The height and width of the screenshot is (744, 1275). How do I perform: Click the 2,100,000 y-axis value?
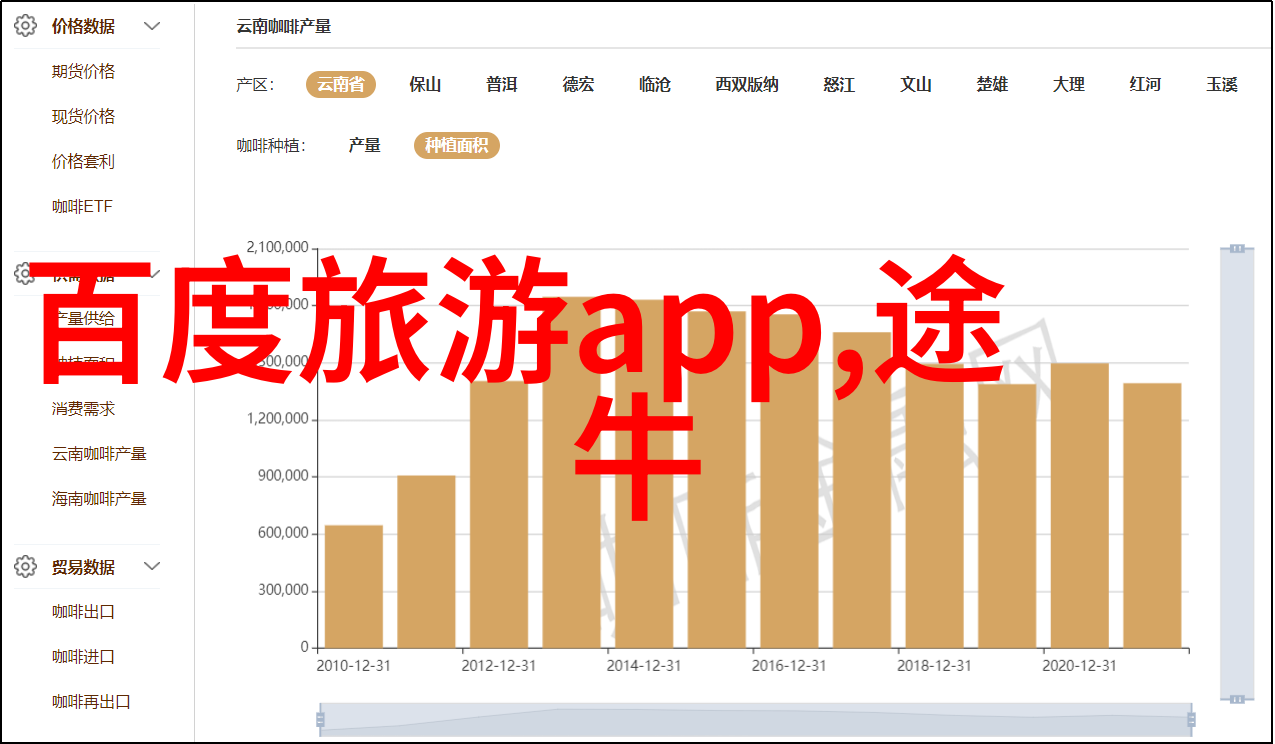(x=277, y=248)
